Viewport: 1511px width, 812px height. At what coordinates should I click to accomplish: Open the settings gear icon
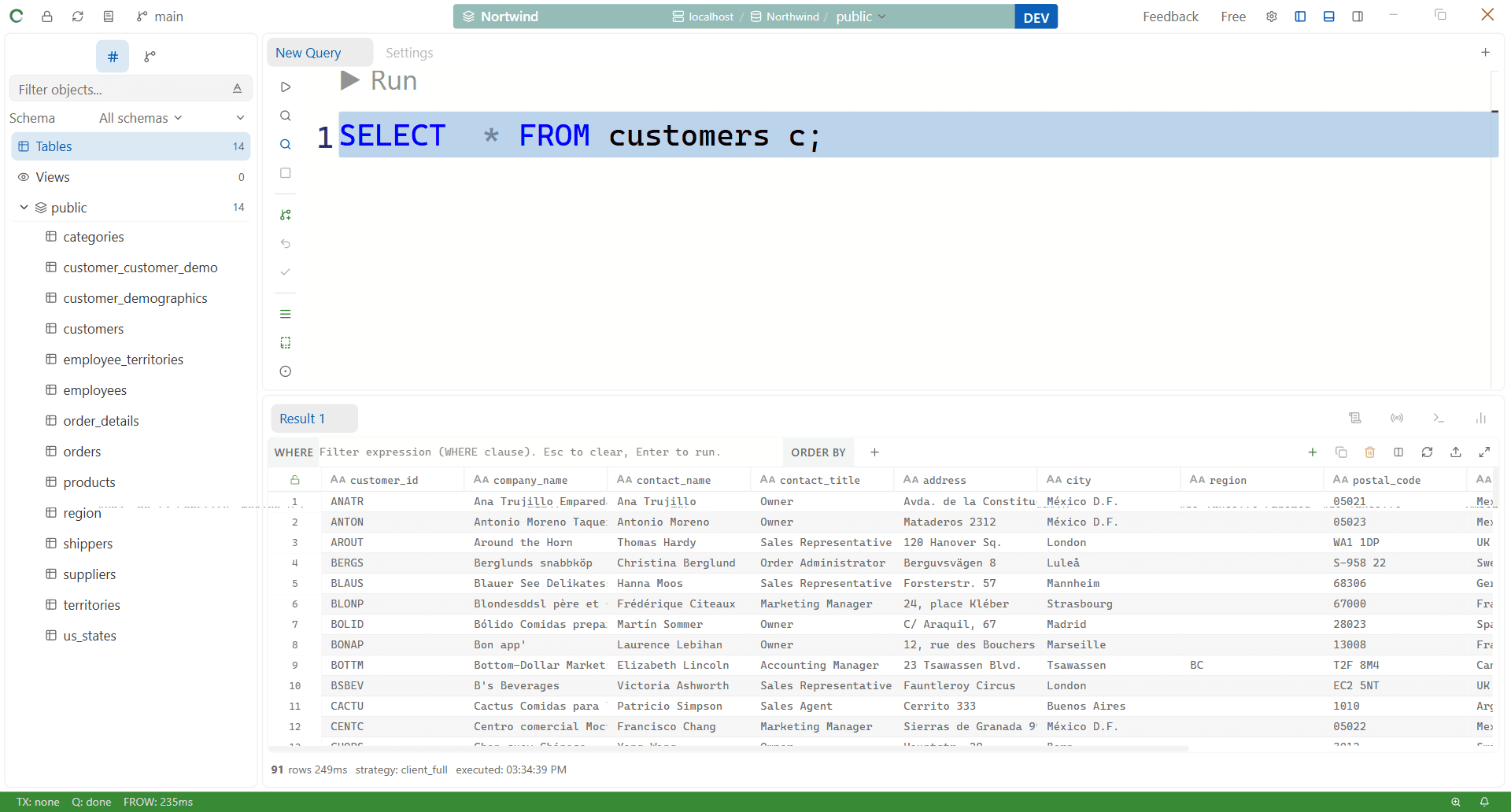coord(1272,17)
